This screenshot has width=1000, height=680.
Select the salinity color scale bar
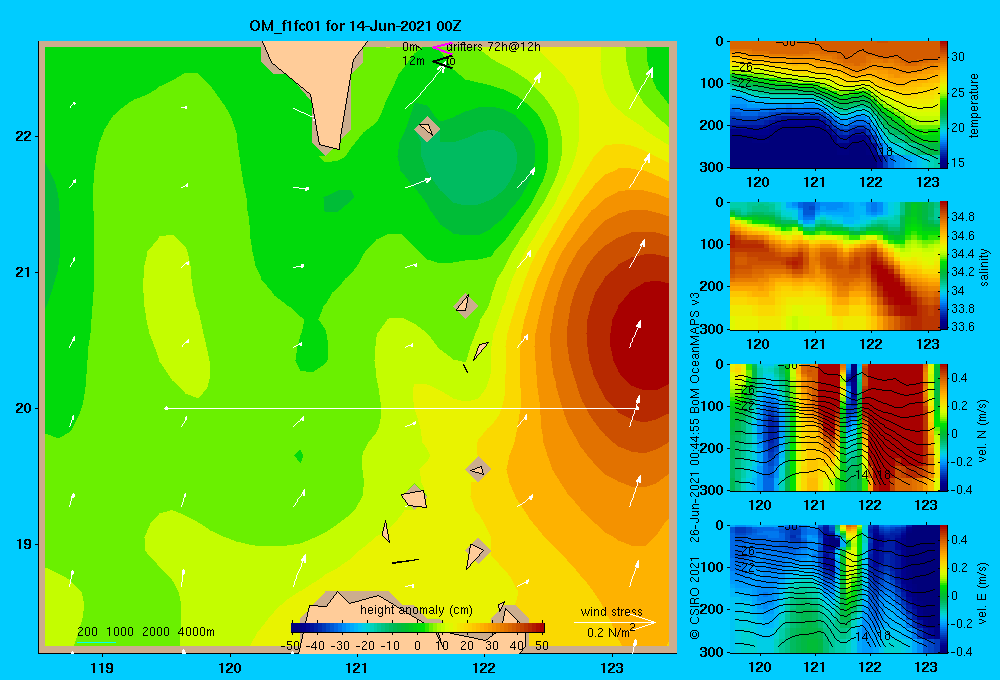944,266
